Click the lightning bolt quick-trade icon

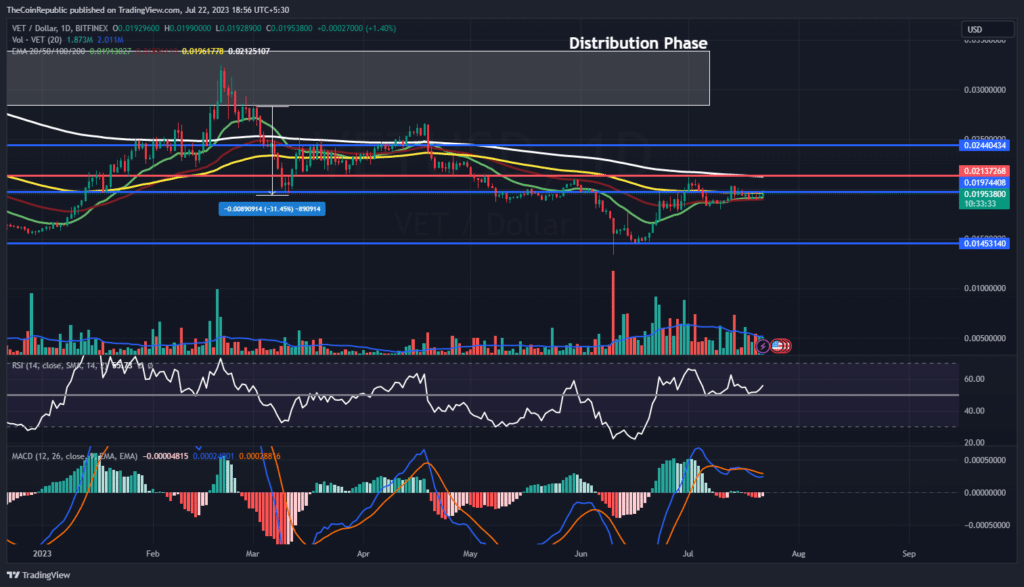pos(762,345)
